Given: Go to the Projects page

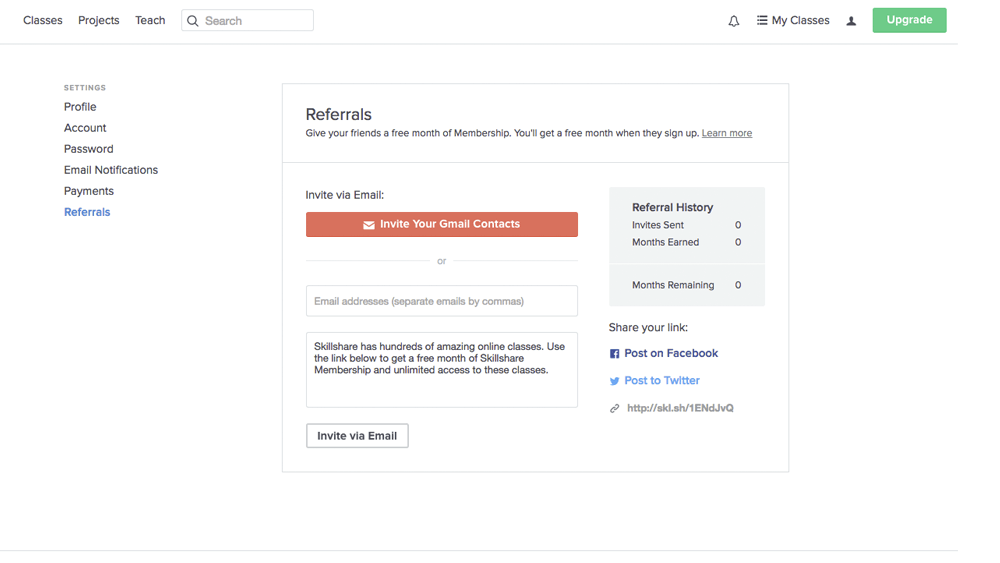Looking at the screenshot, I should pyautogui.click(x=99, y=21).
